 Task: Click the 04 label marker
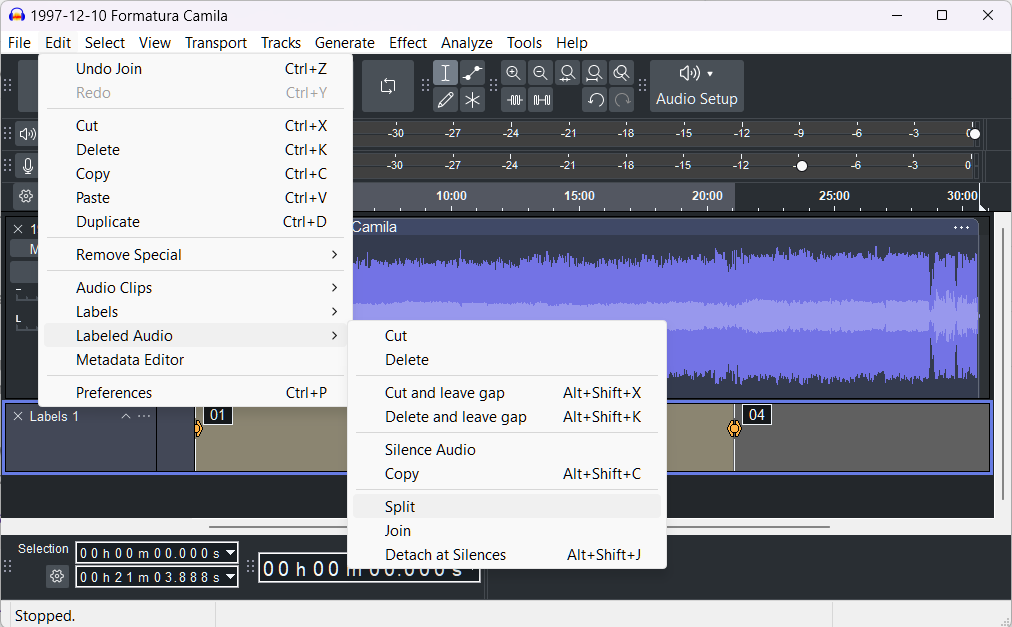(x=756, y=415)
